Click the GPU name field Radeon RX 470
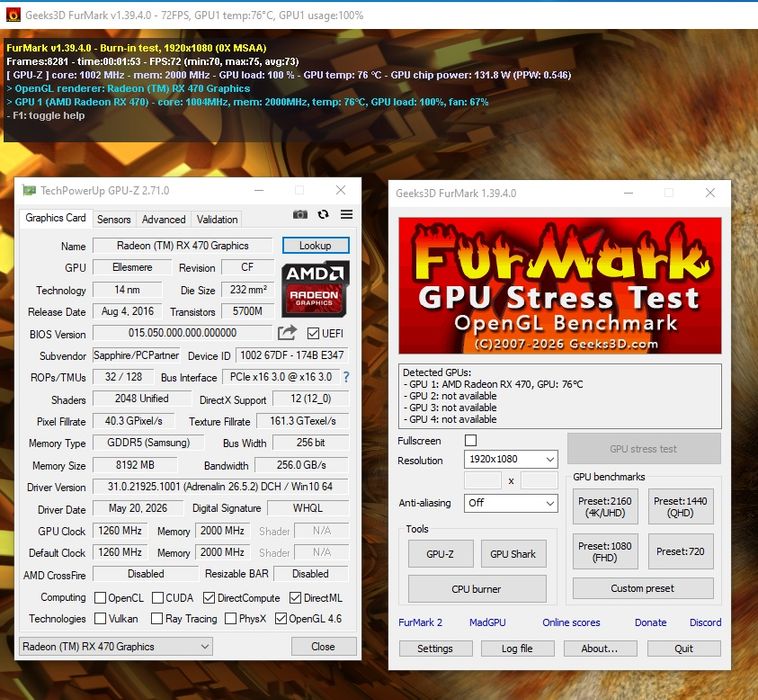The height and width of the screenshot is (700, 758). tap(182, 246)
